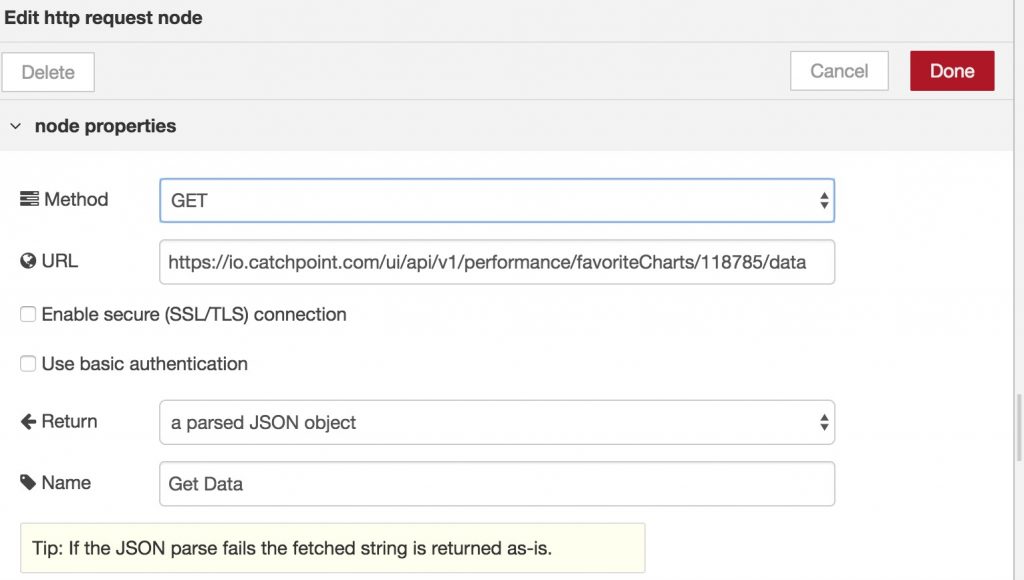The height and width of the screenshot is (580, 1024).
Task: Enable secure (SSL/TLS) connection checkbox
Action: (28, 314)
